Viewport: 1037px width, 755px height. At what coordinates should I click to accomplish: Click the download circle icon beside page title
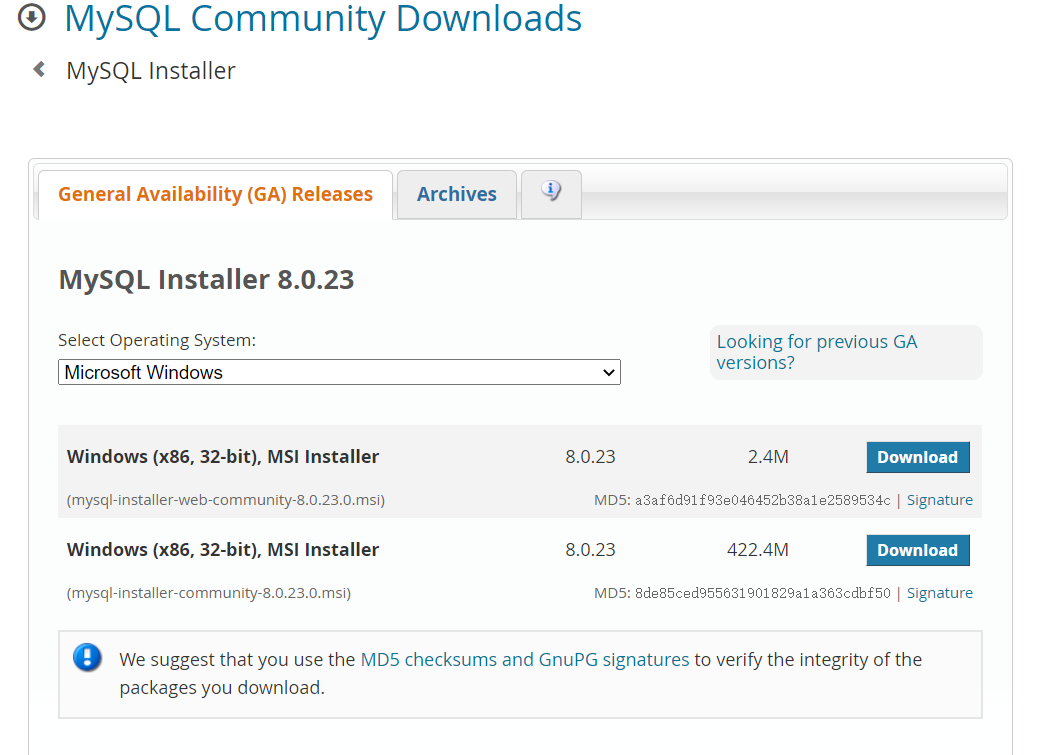tap(32, 17)
